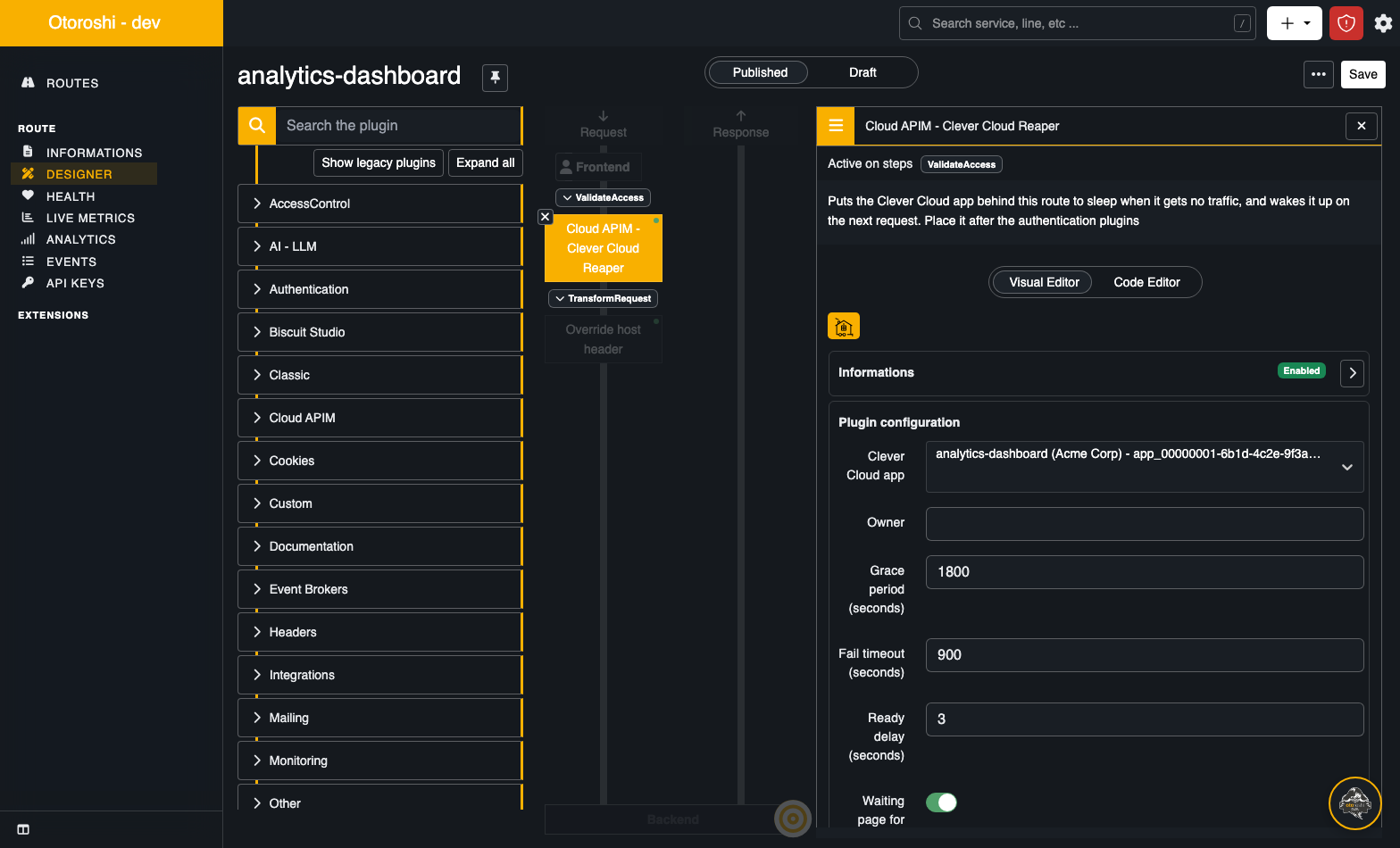
Task: Click the Fail timeout field
Action: (x=1145, y=655)
